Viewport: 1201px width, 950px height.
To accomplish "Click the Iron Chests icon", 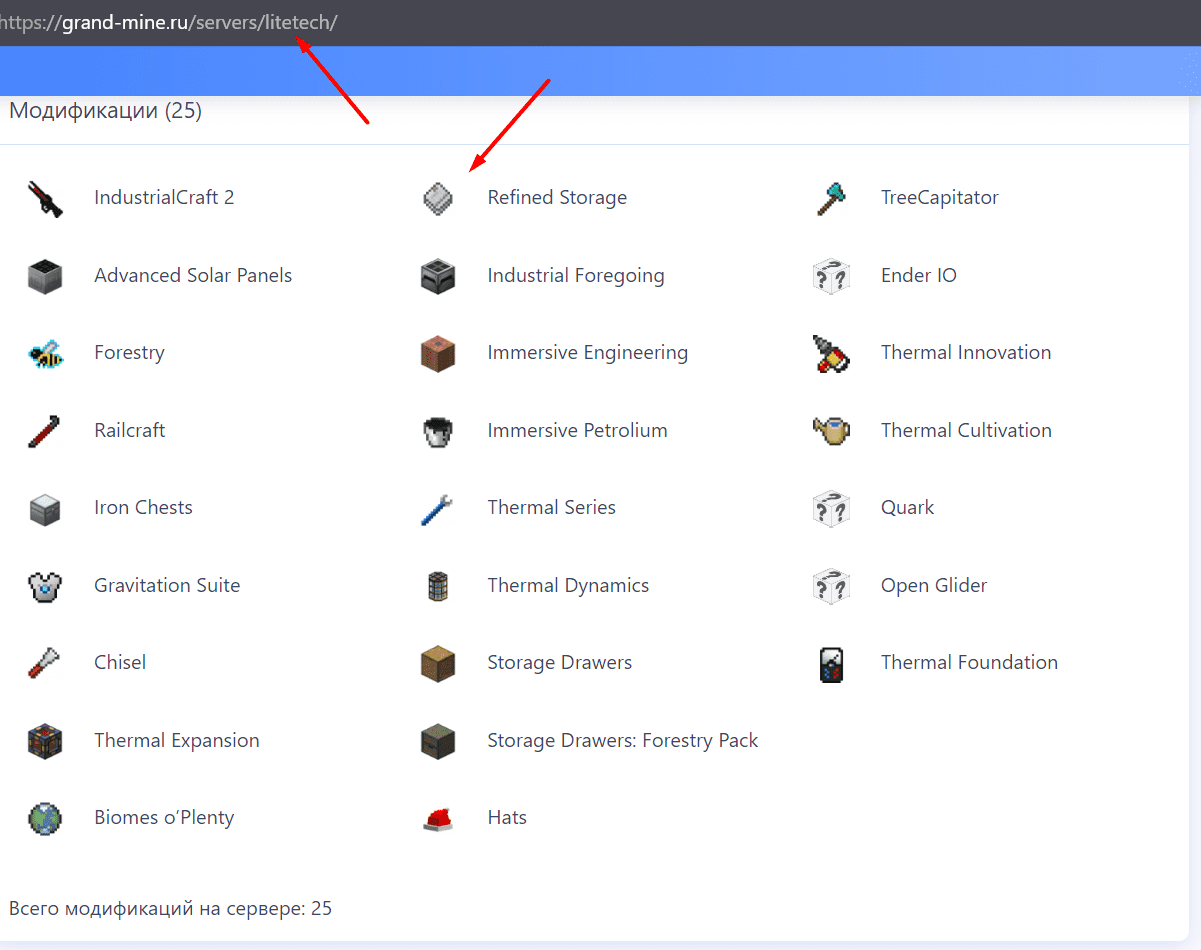I will click(x=45, y=508).
